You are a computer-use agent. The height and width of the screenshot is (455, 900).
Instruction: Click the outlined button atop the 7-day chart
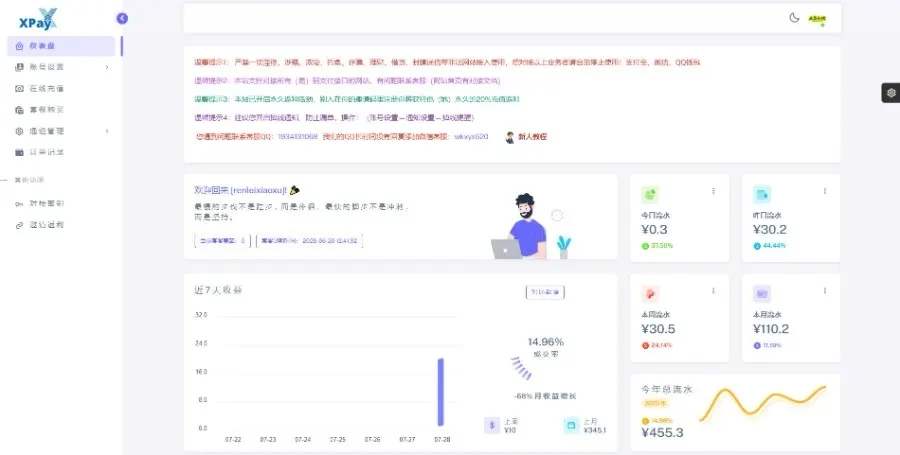544,292
